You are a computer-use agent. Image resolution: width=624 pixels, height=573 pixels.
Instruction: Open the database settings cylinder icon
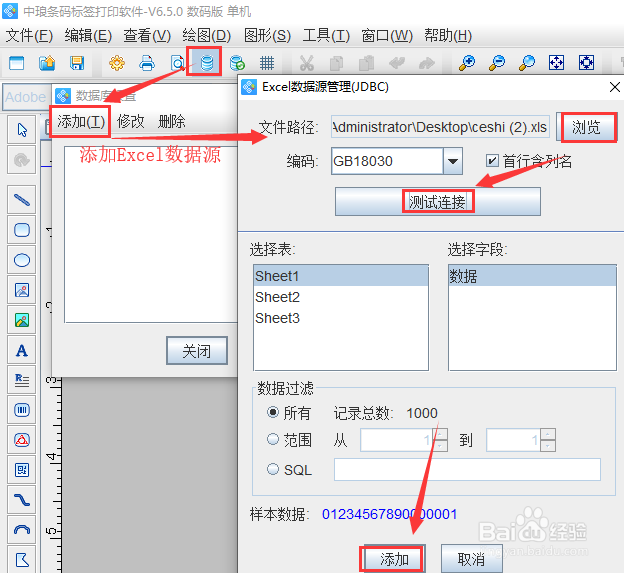[x=207, y=63]
